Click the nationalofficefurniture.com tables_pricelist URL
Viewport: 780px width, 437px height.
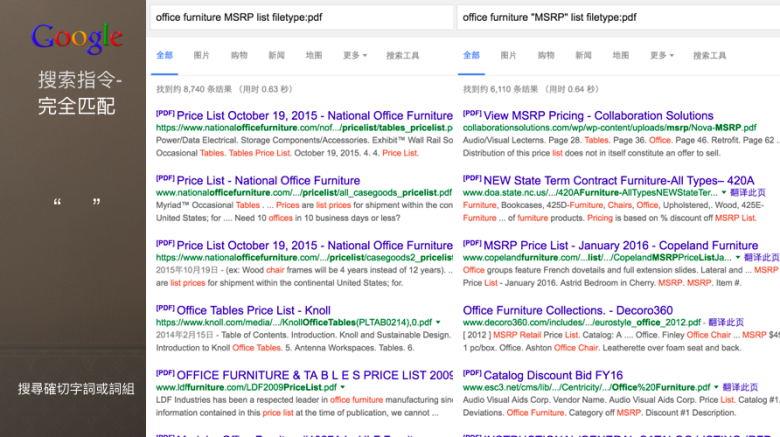(304, 128)
